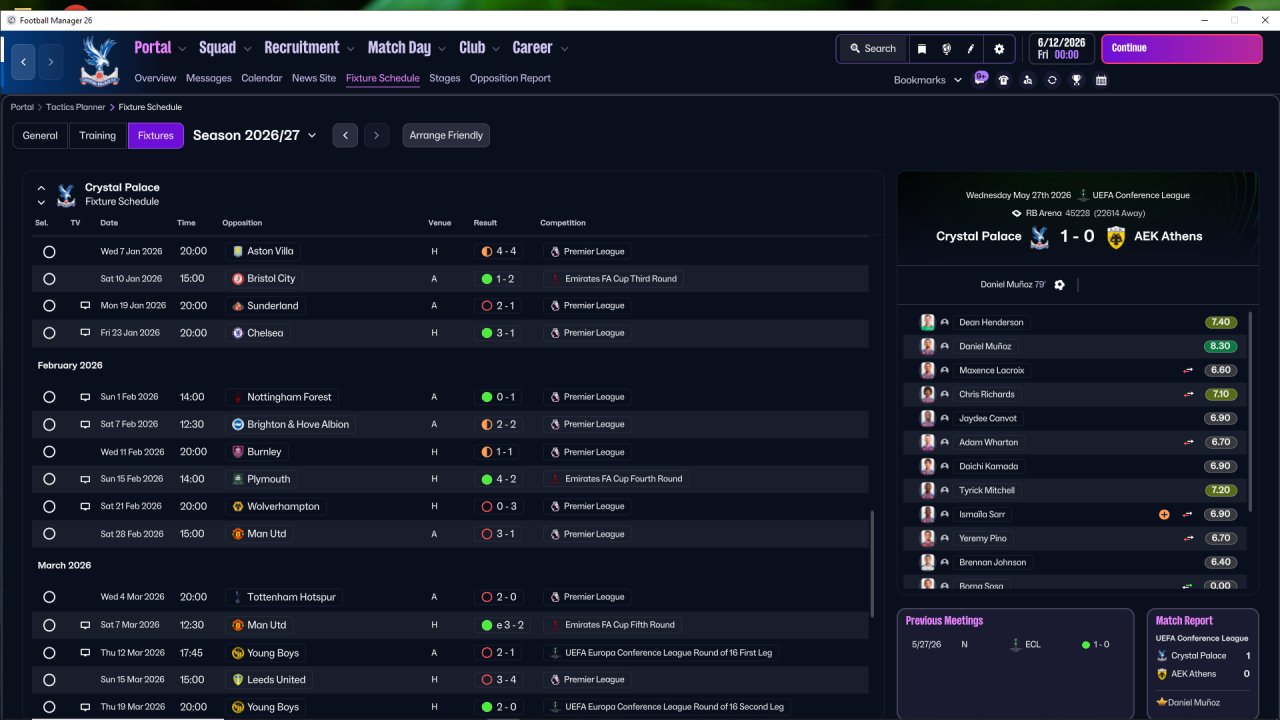Click the Tactics Planner breadcrumb link
The height and width of the screenshot is (720, 1280).
(x=76, y=107)
